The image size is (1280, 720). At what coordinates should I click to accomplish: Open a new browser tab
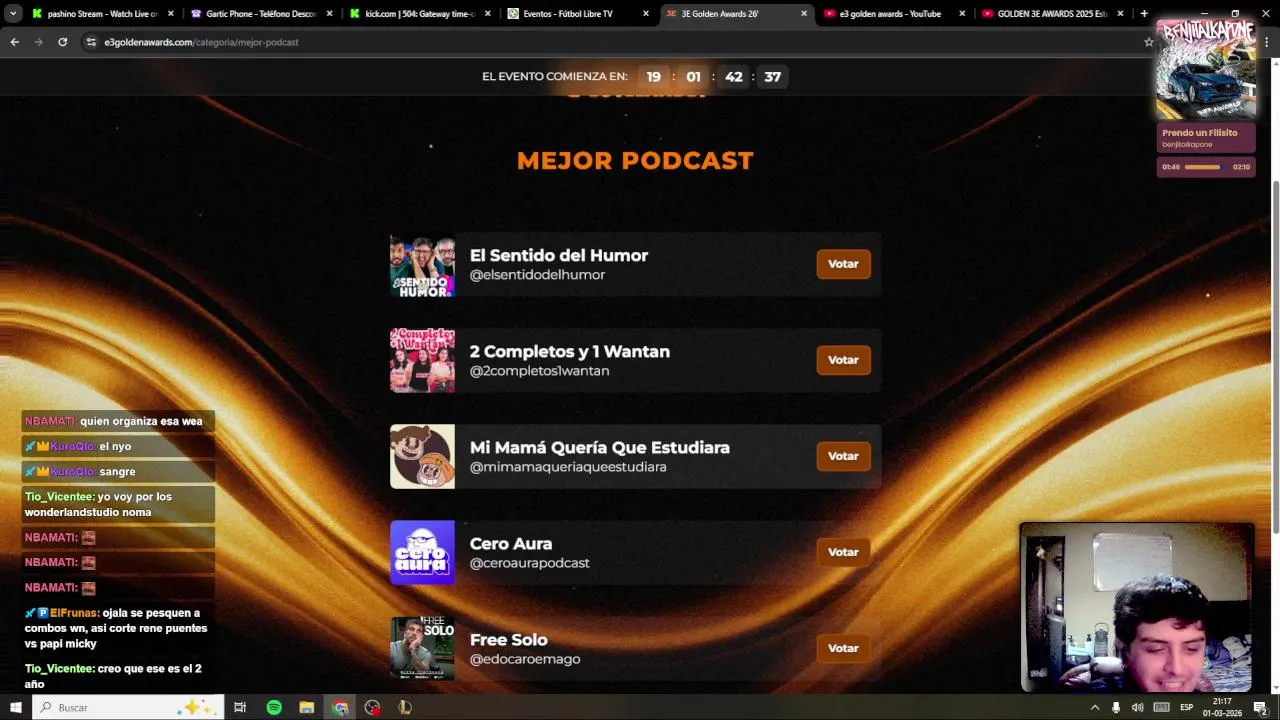coord(1144,14)
